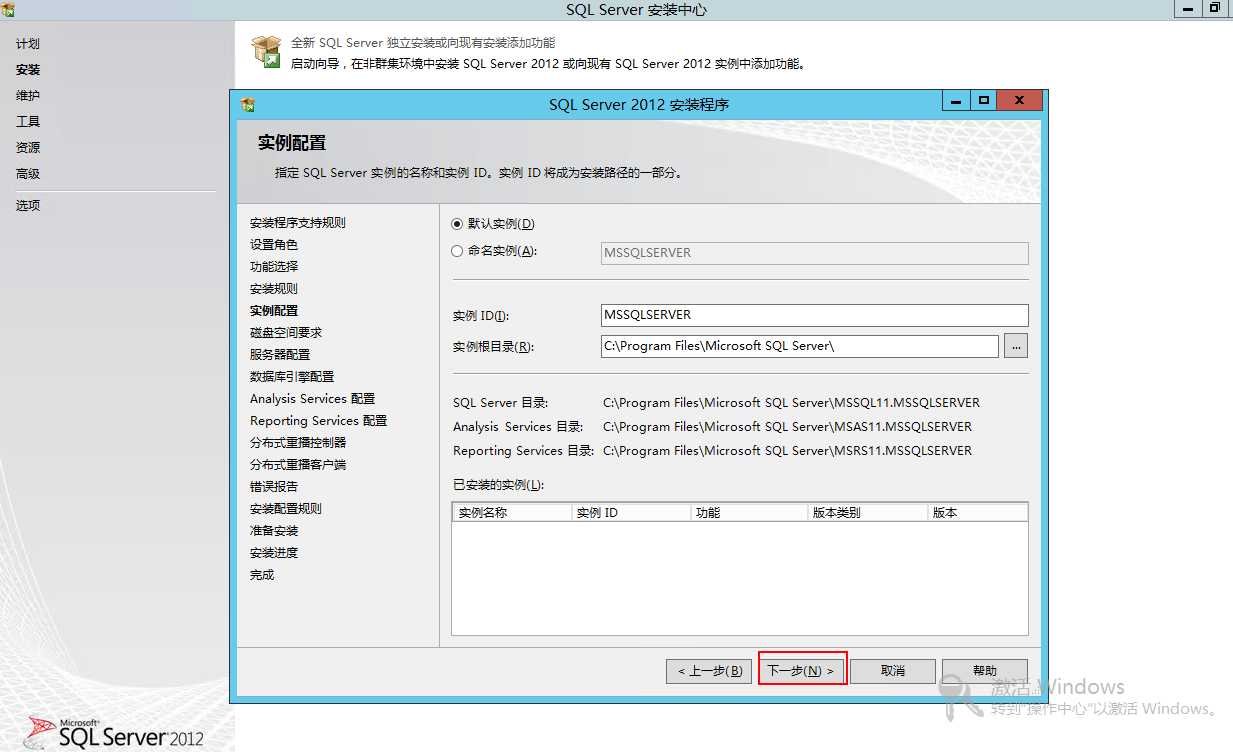Click the Analysis Services directory path text

point(787,427)
